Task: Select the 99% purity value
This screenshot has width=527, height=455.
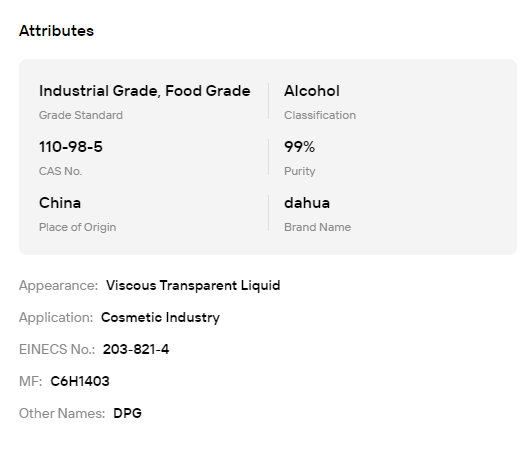Action: click(x=299, y=147)
